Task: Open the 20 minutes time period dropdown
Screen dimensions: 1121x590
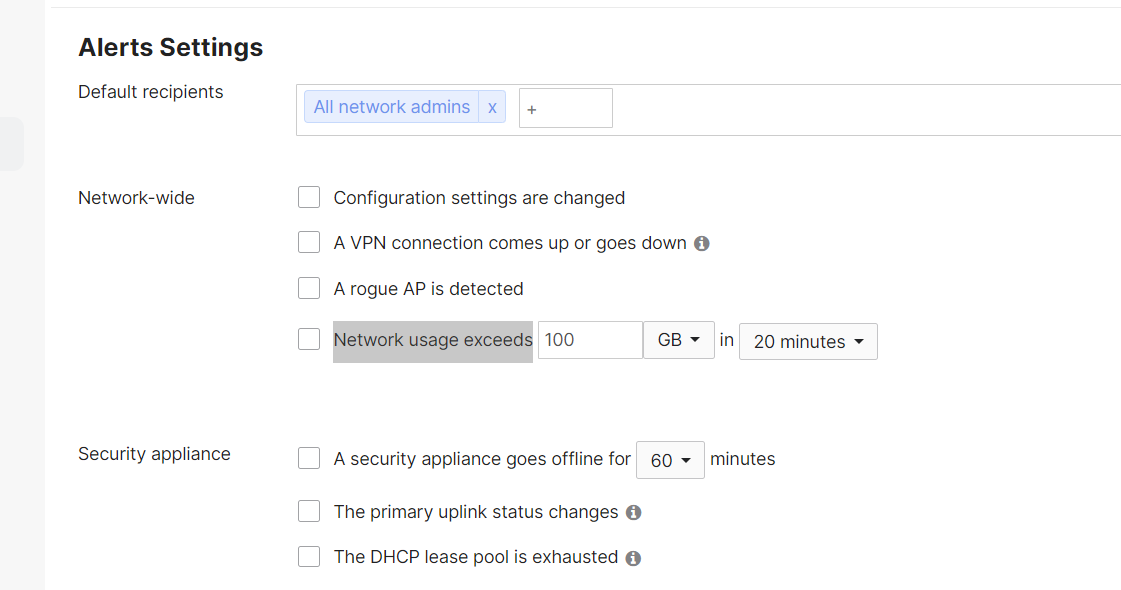Action: click(807, 341)
